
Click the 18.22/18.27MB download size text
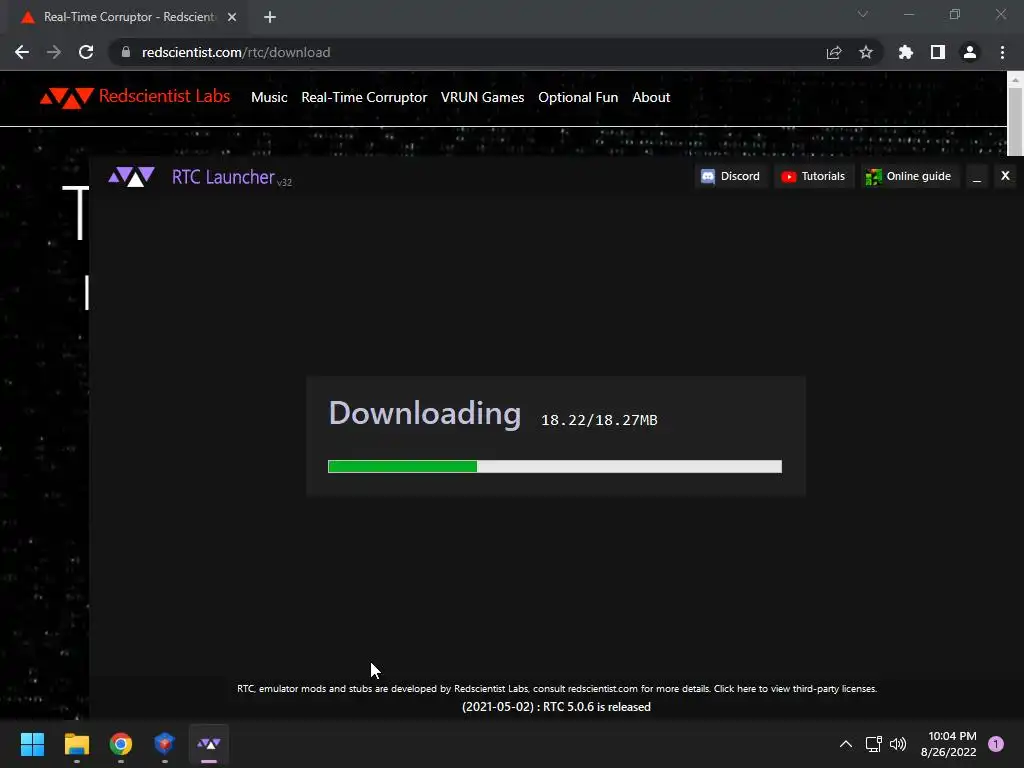599,420
